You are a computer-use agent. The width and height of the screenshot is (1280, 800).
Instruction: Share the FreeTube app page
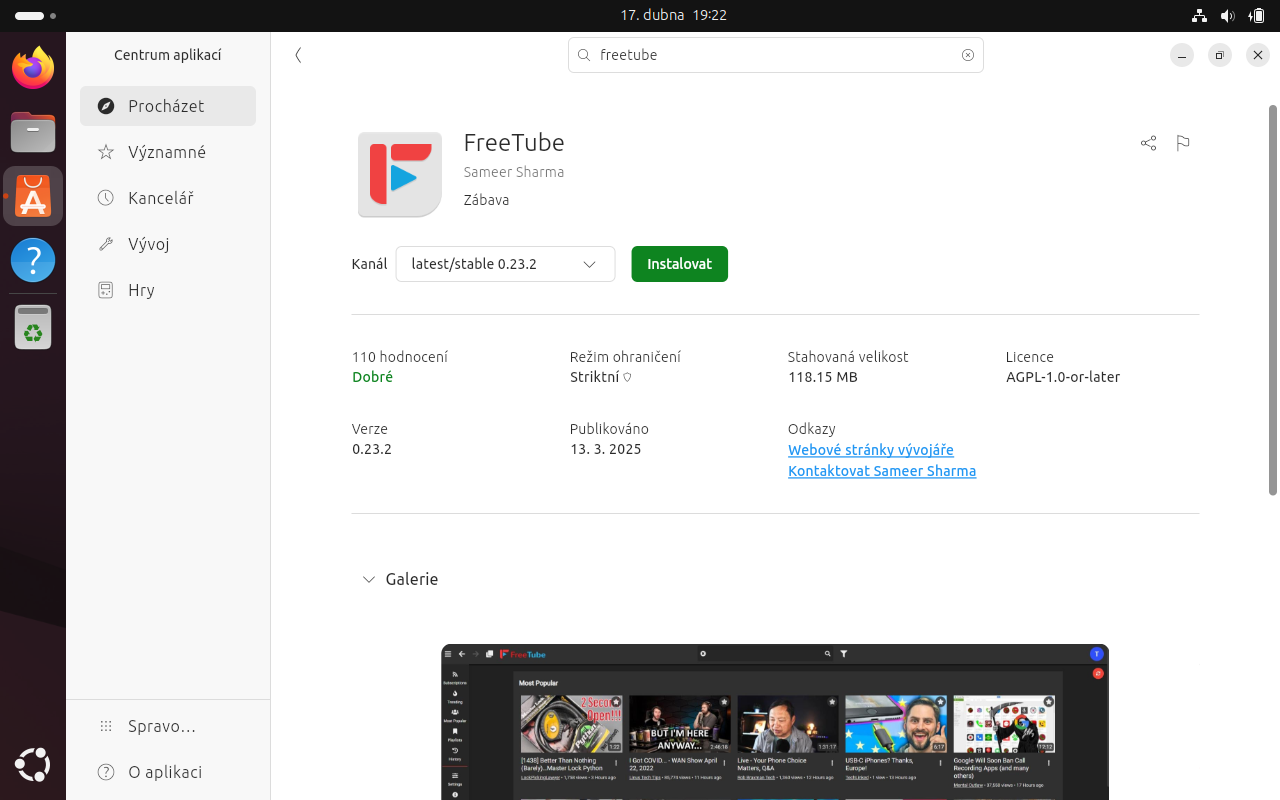(x=1148, y=143)
